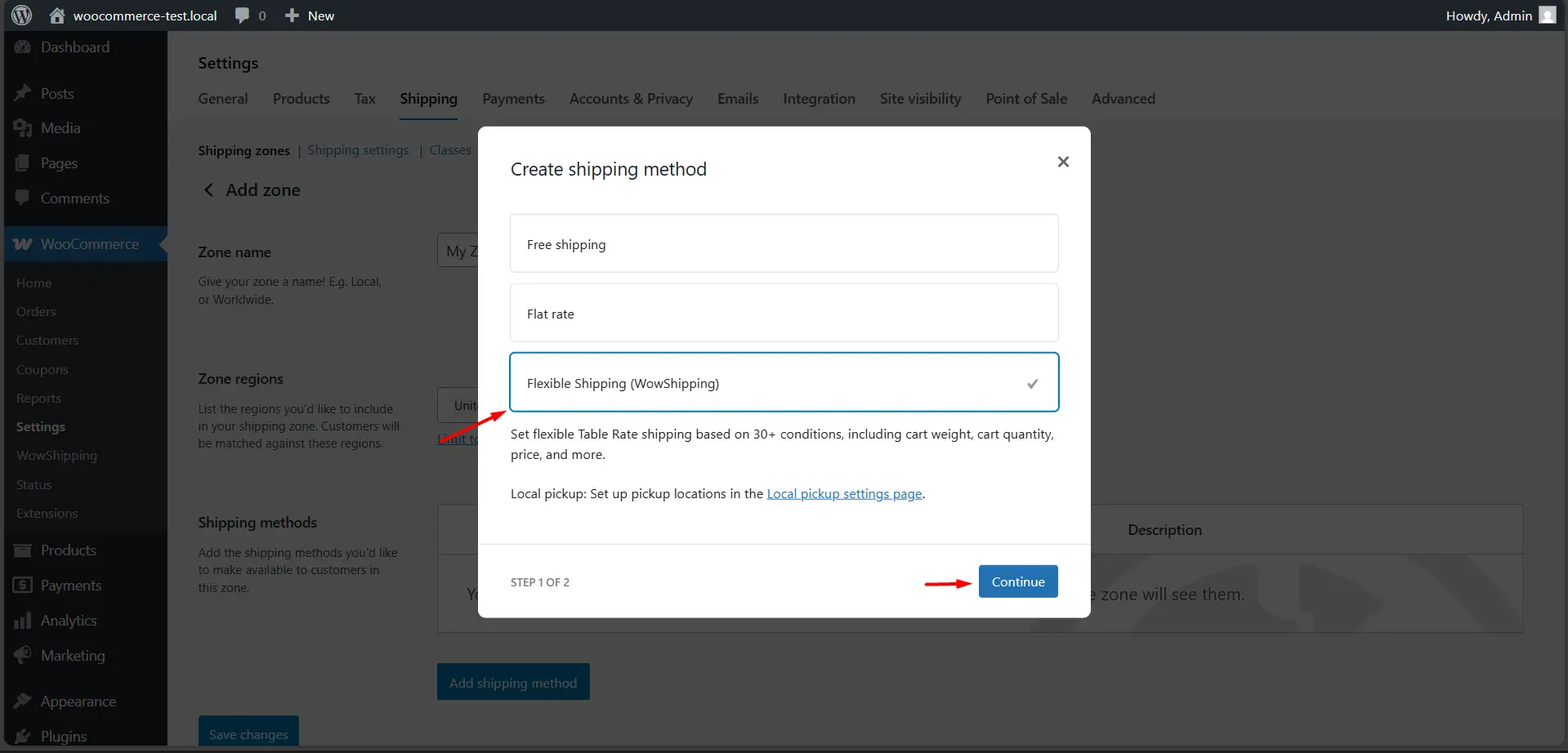Switch to the Payments settings tab
The height and width of the screenshot is (753, 1568).
coord(513,98)
